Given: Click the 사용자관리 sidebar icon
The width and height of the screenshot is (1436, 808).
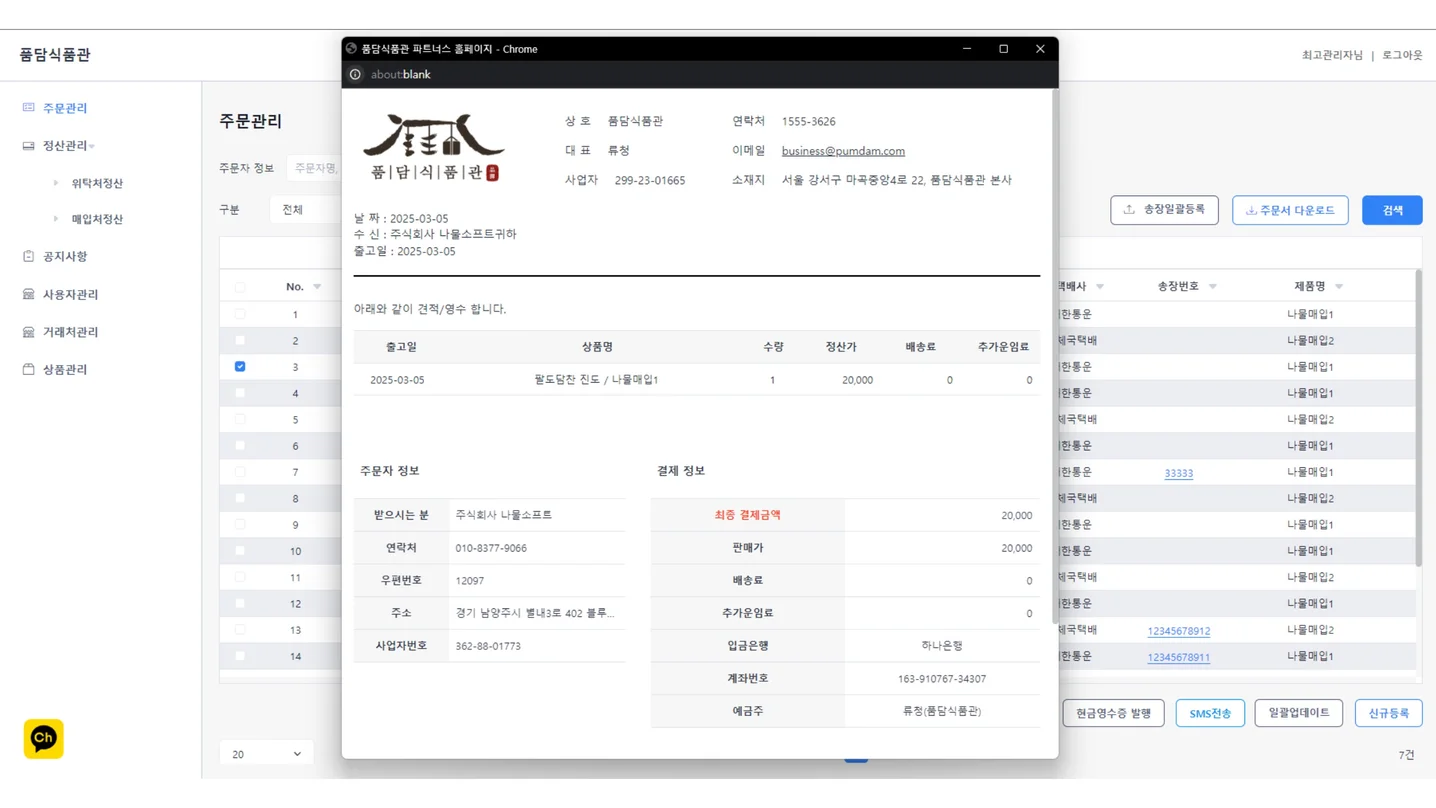Looking at the screenshot, I should click(28, 294).
